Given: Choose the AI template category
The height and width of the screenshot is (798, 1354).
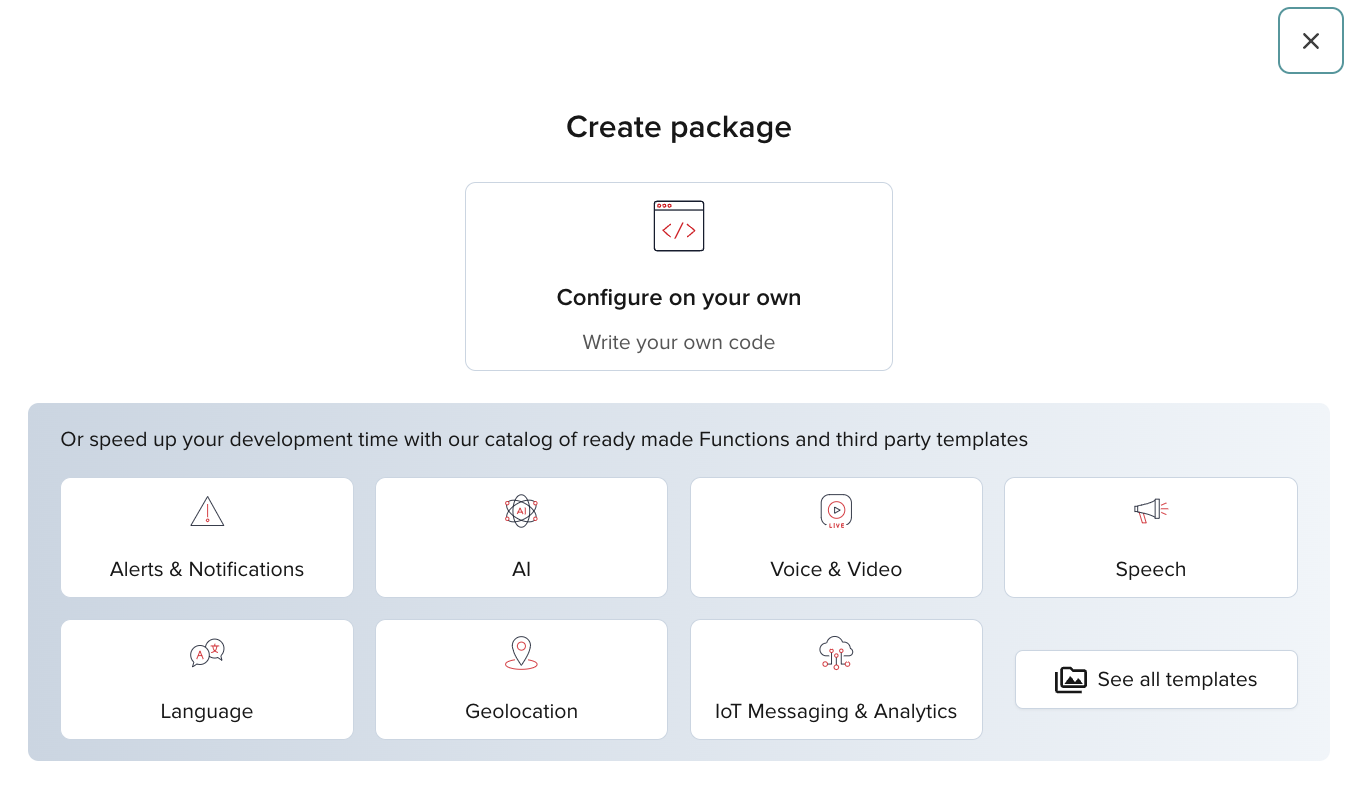Looking at the screenshot, I should (521, 537).
